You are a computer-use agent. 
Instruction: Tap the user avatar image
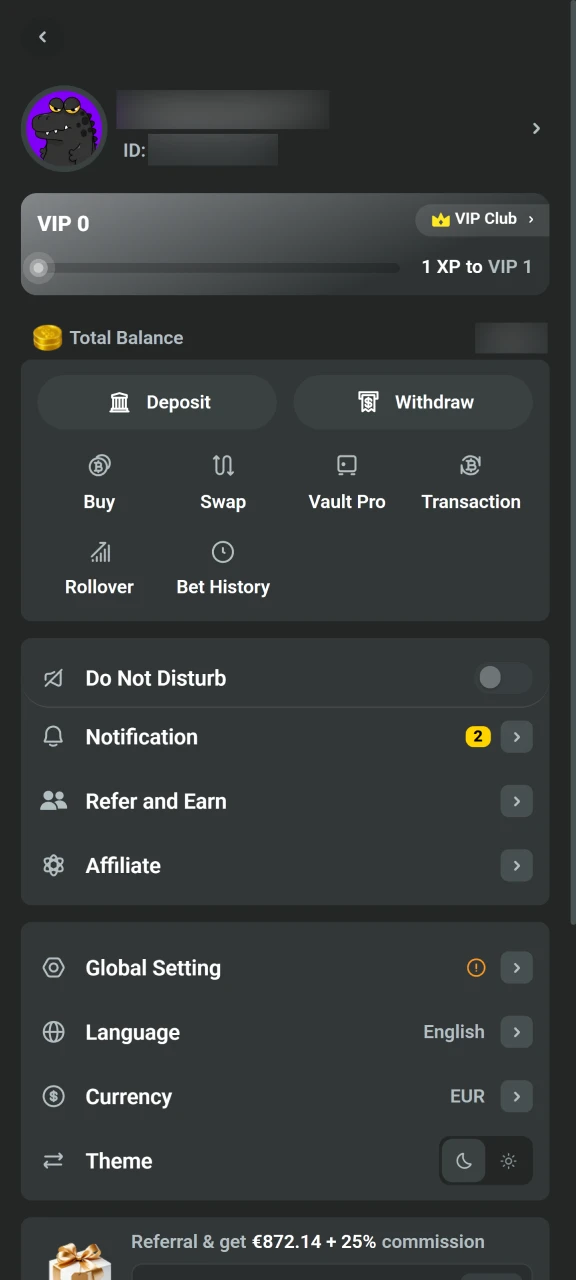64,128
